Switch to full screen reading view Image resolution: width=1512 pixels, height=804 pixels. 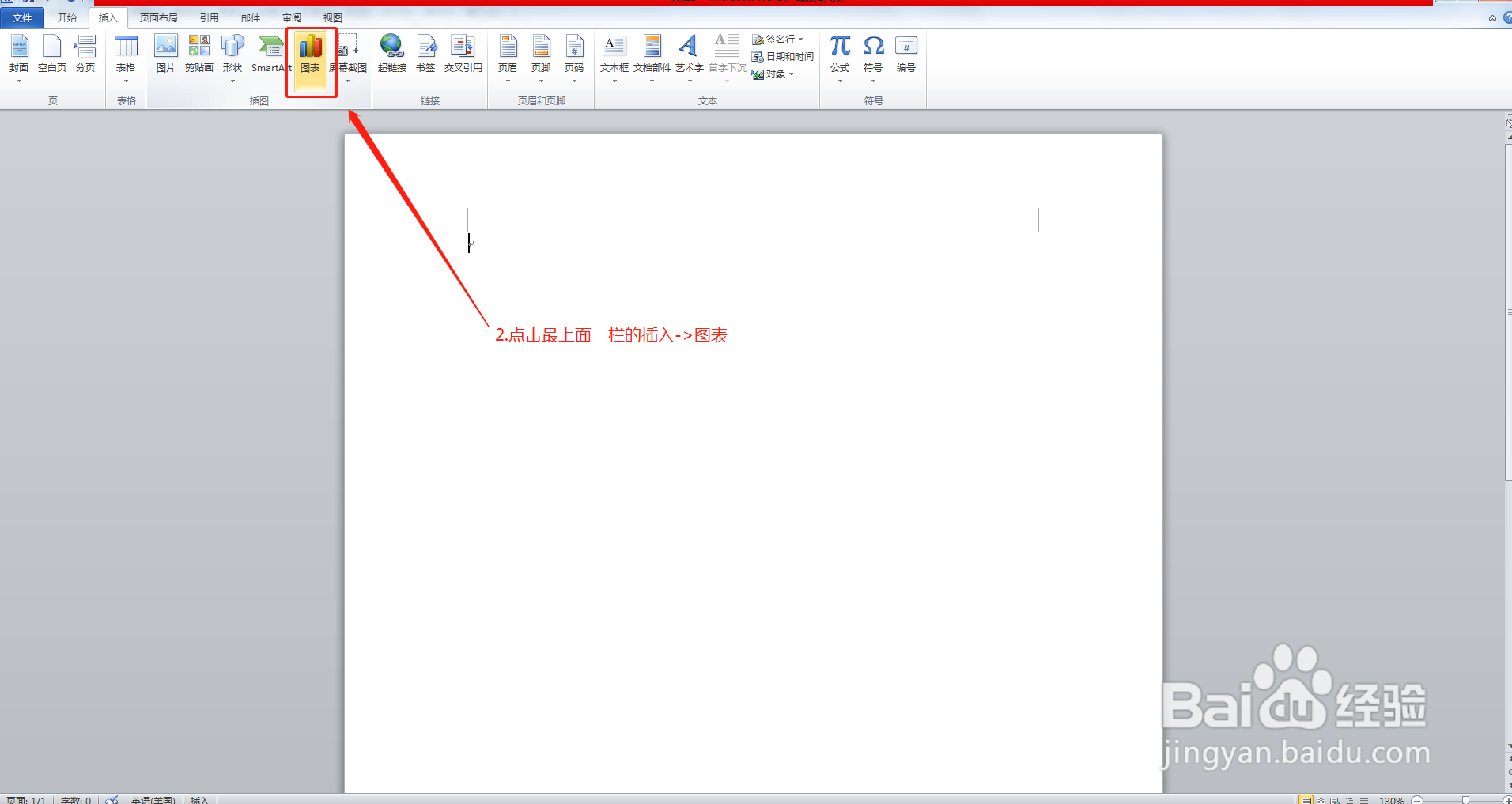click(x=1321, y=800)
